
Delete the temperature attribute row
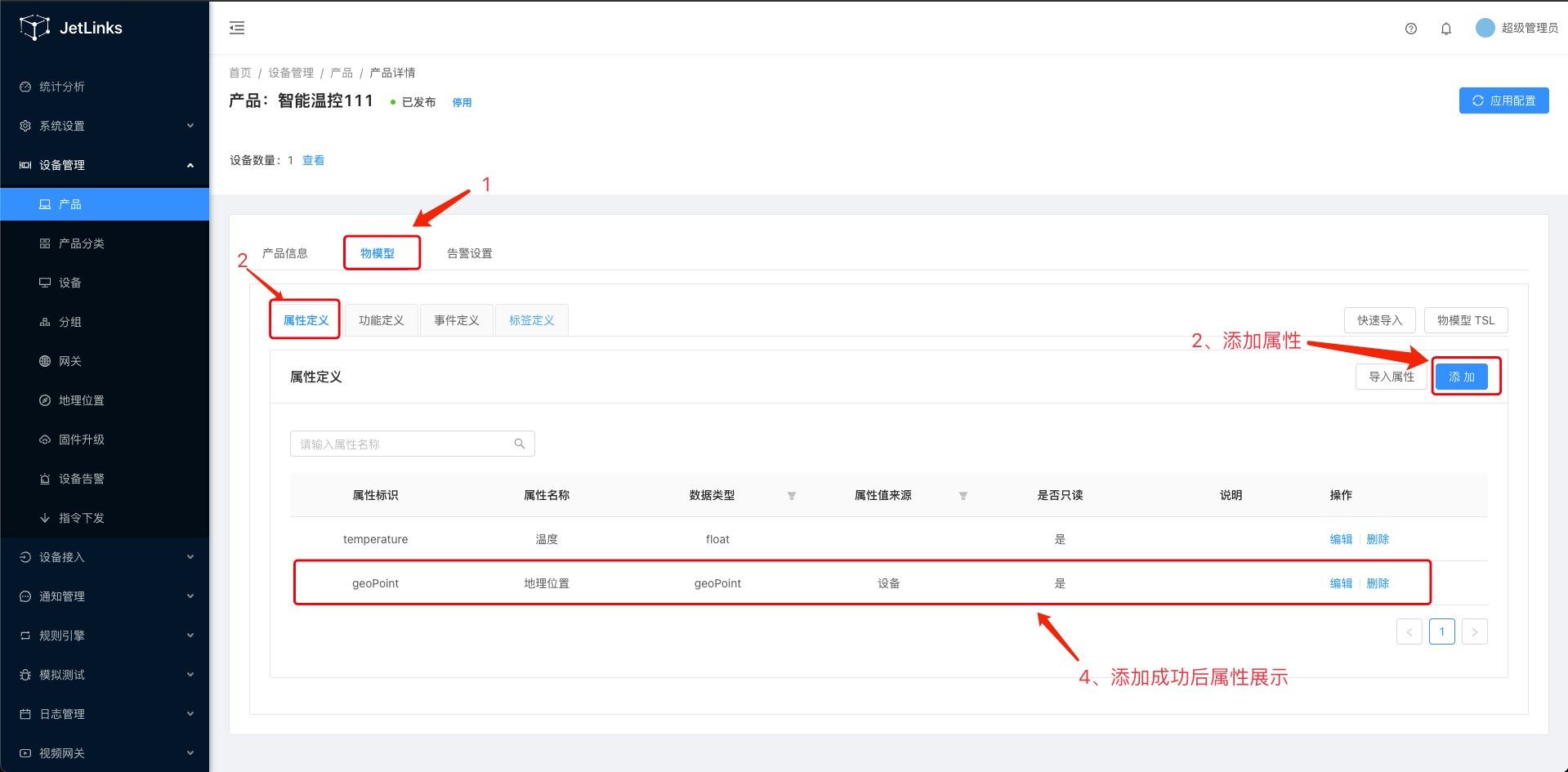1378,539
